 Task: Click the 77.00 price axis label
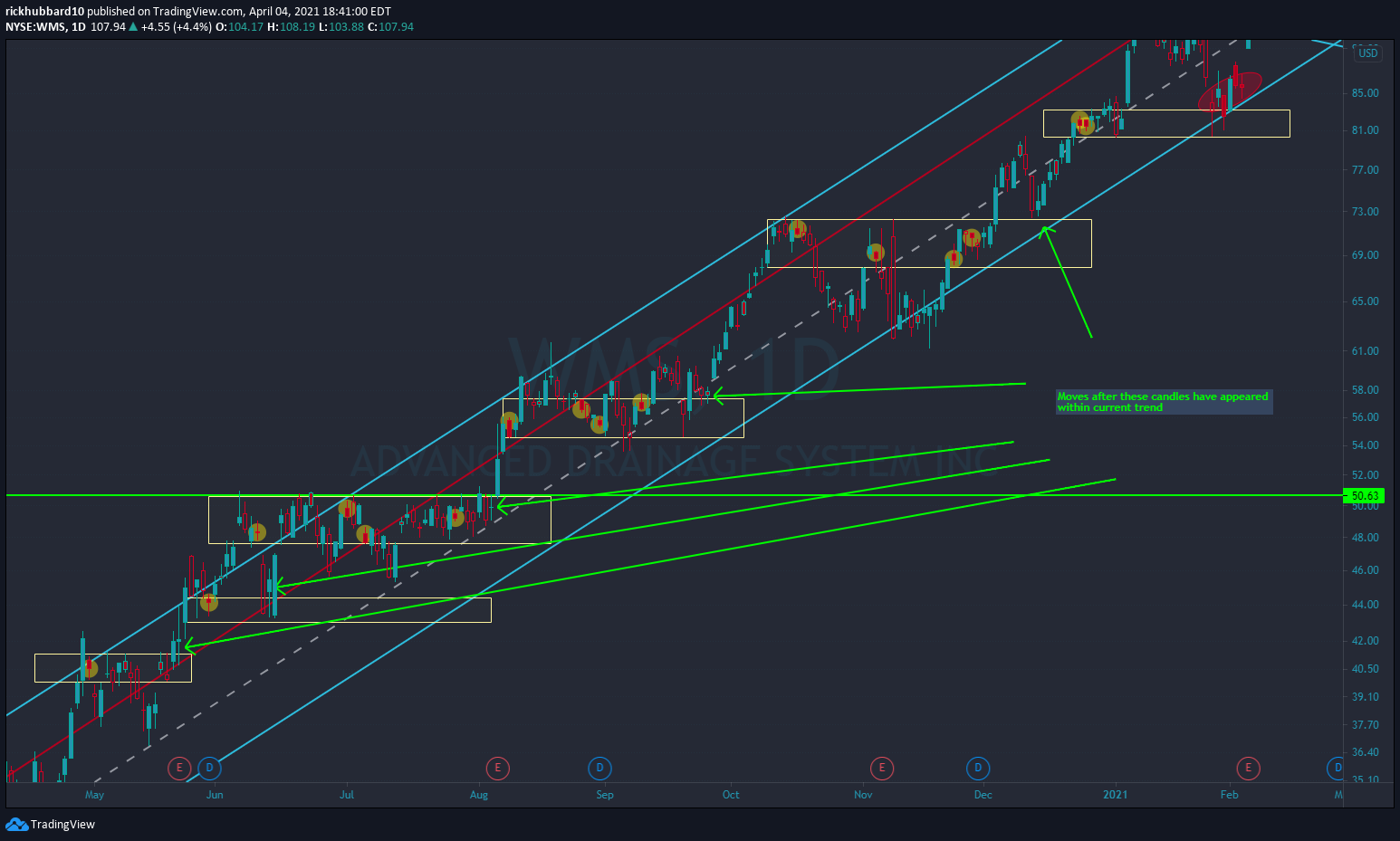tap(1365, 170)
